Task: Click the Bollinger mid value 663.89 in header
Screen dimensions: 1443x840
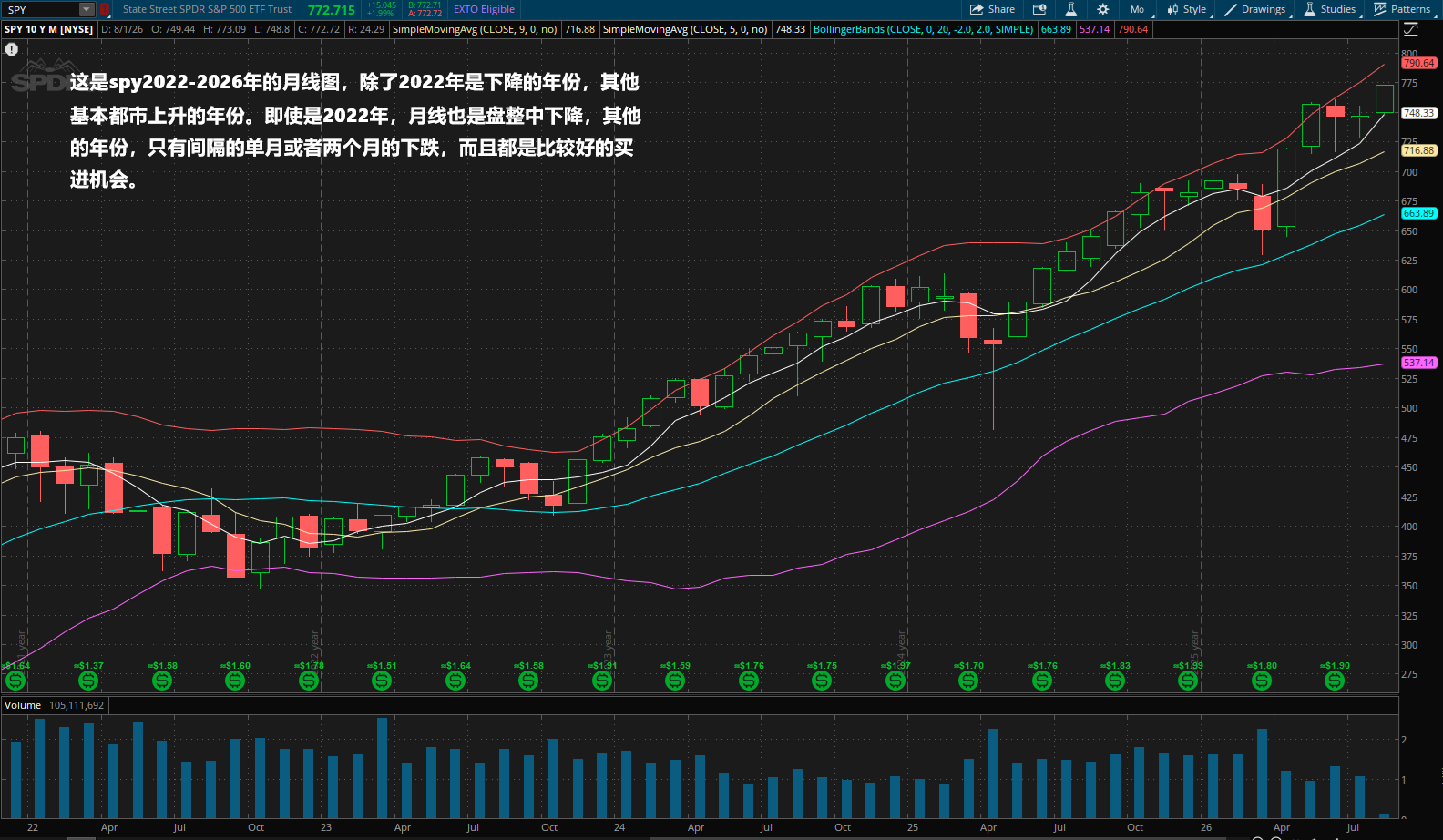Action: pyautogui.click(x=1057, y=29)
